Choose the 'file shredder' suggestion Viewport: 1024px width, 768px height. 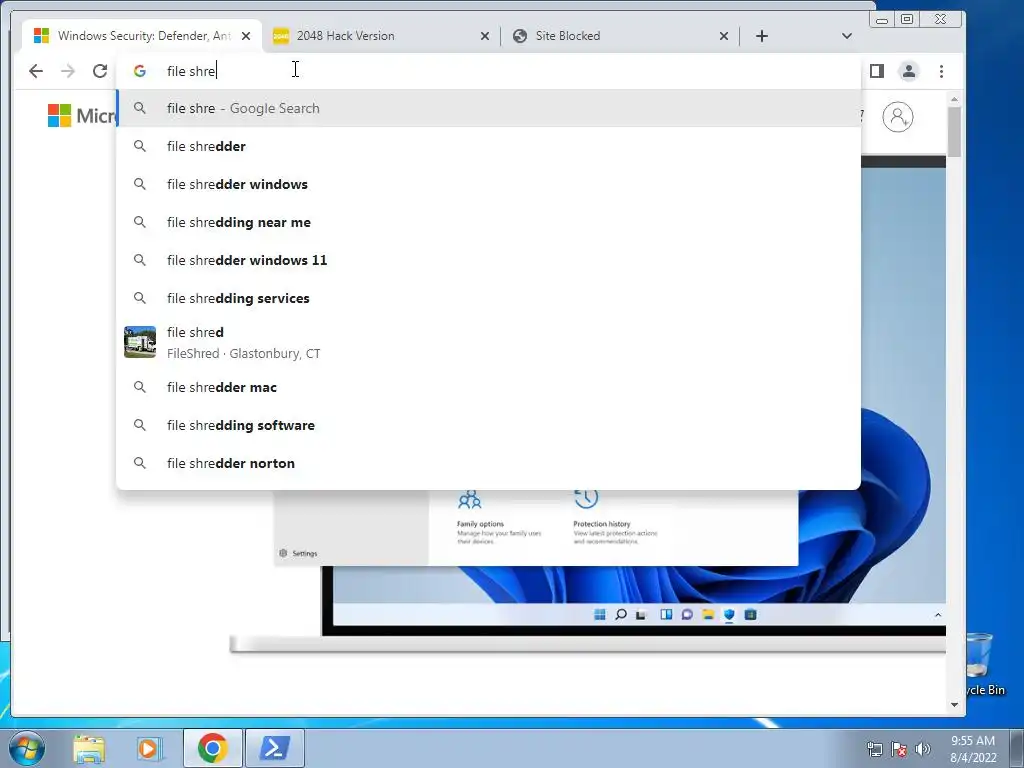pyautogui.click(x=488, y=146)
